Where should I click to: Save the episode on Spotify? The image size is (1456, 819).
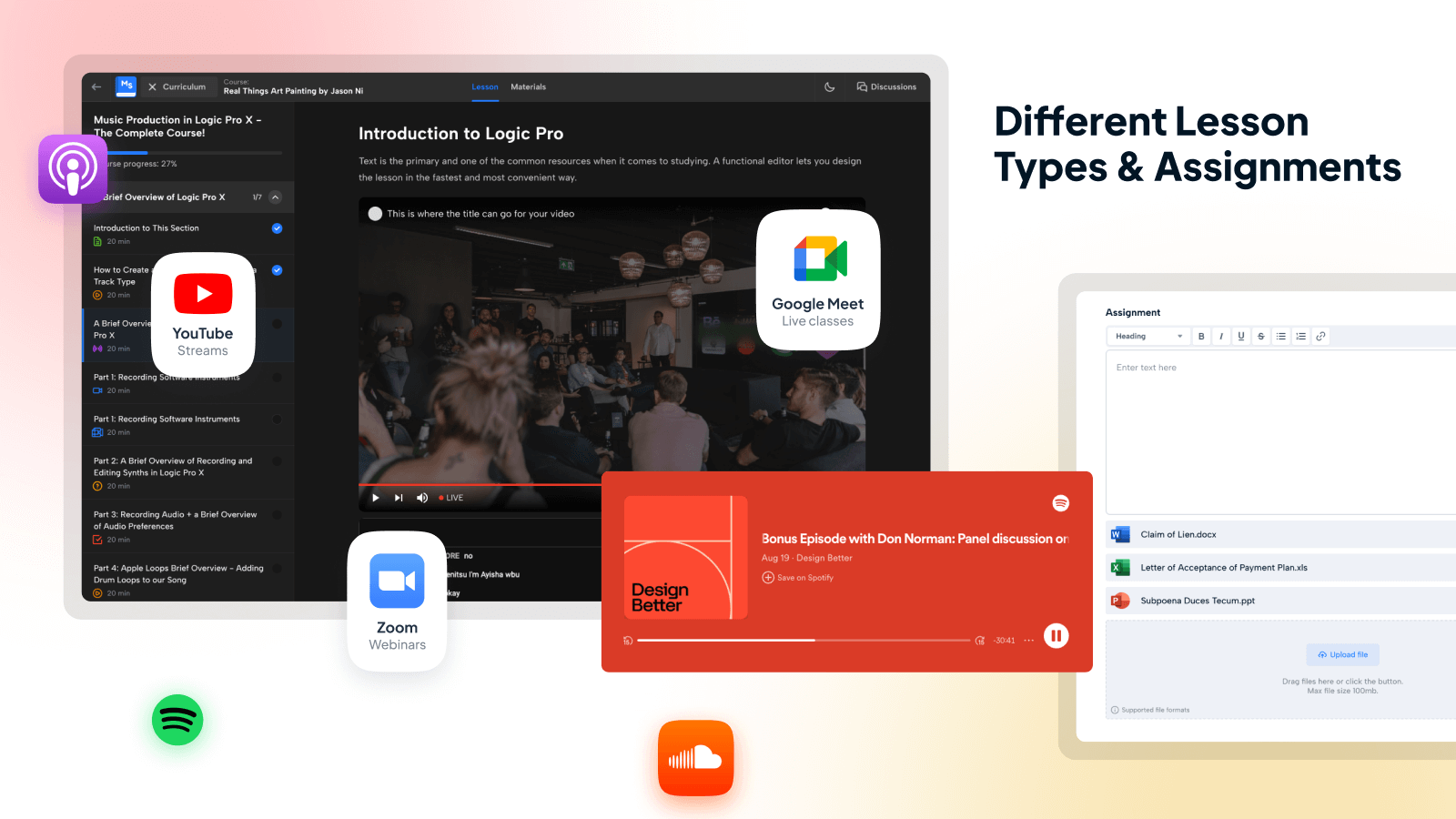798,578
